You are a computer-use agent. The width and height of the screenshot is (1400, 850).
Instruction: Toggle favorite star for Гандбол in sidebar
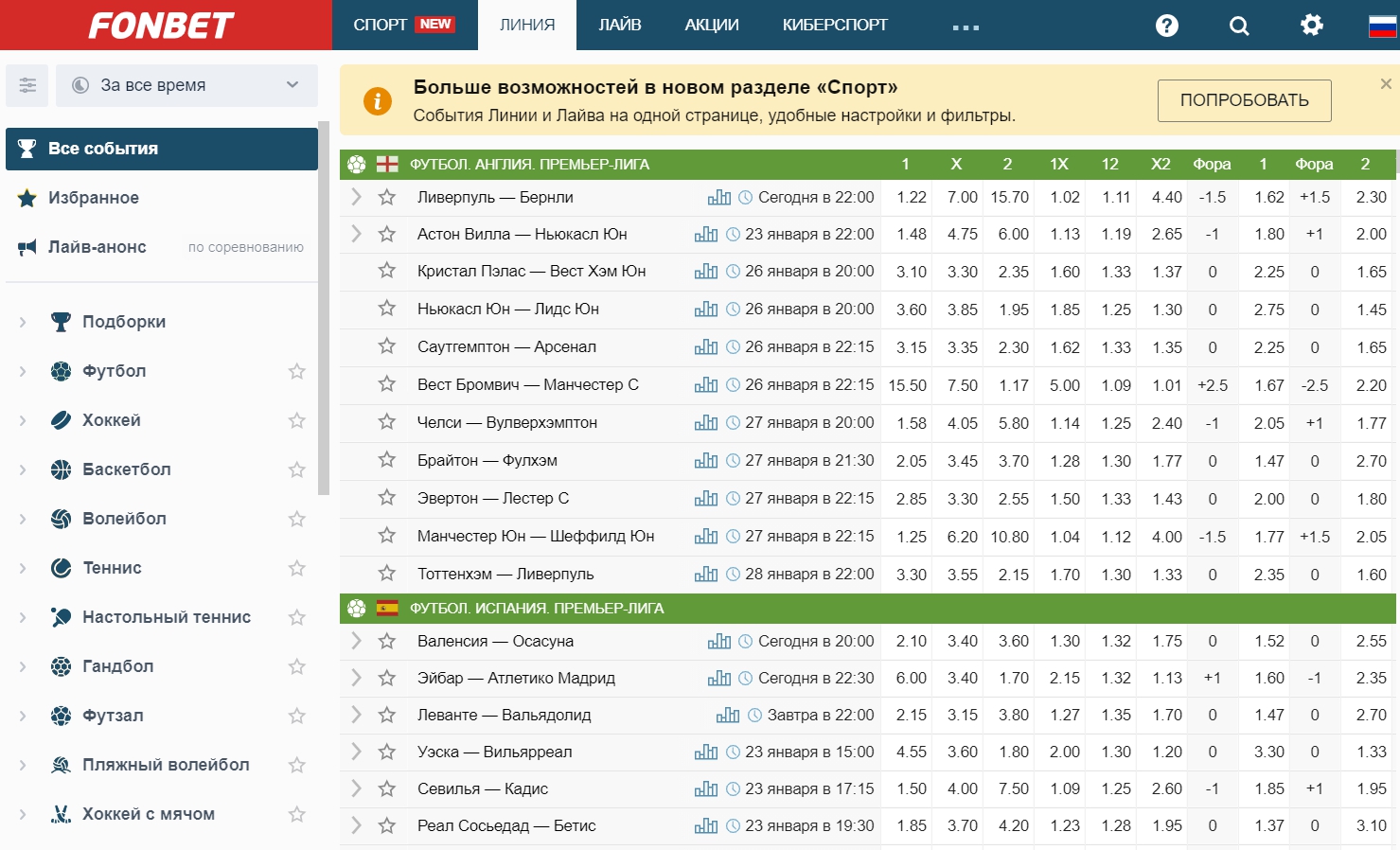pos(297,666)
